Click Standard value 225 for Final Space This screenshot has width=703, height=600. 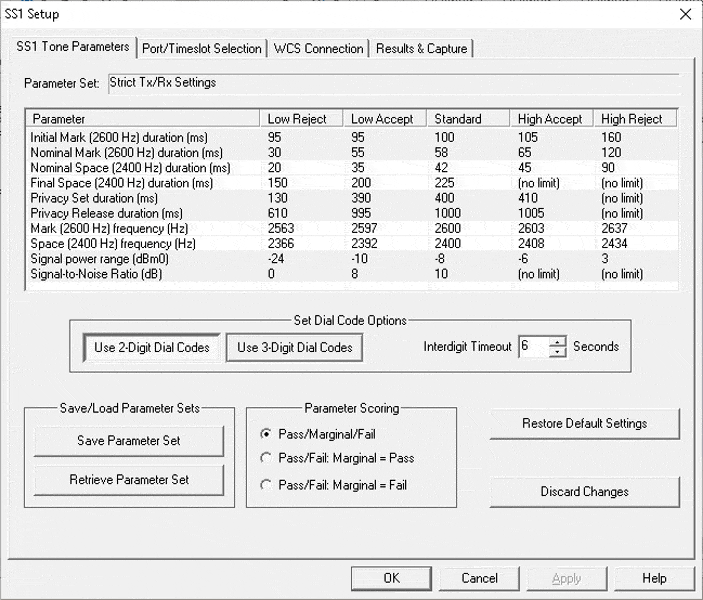point(444,183)
